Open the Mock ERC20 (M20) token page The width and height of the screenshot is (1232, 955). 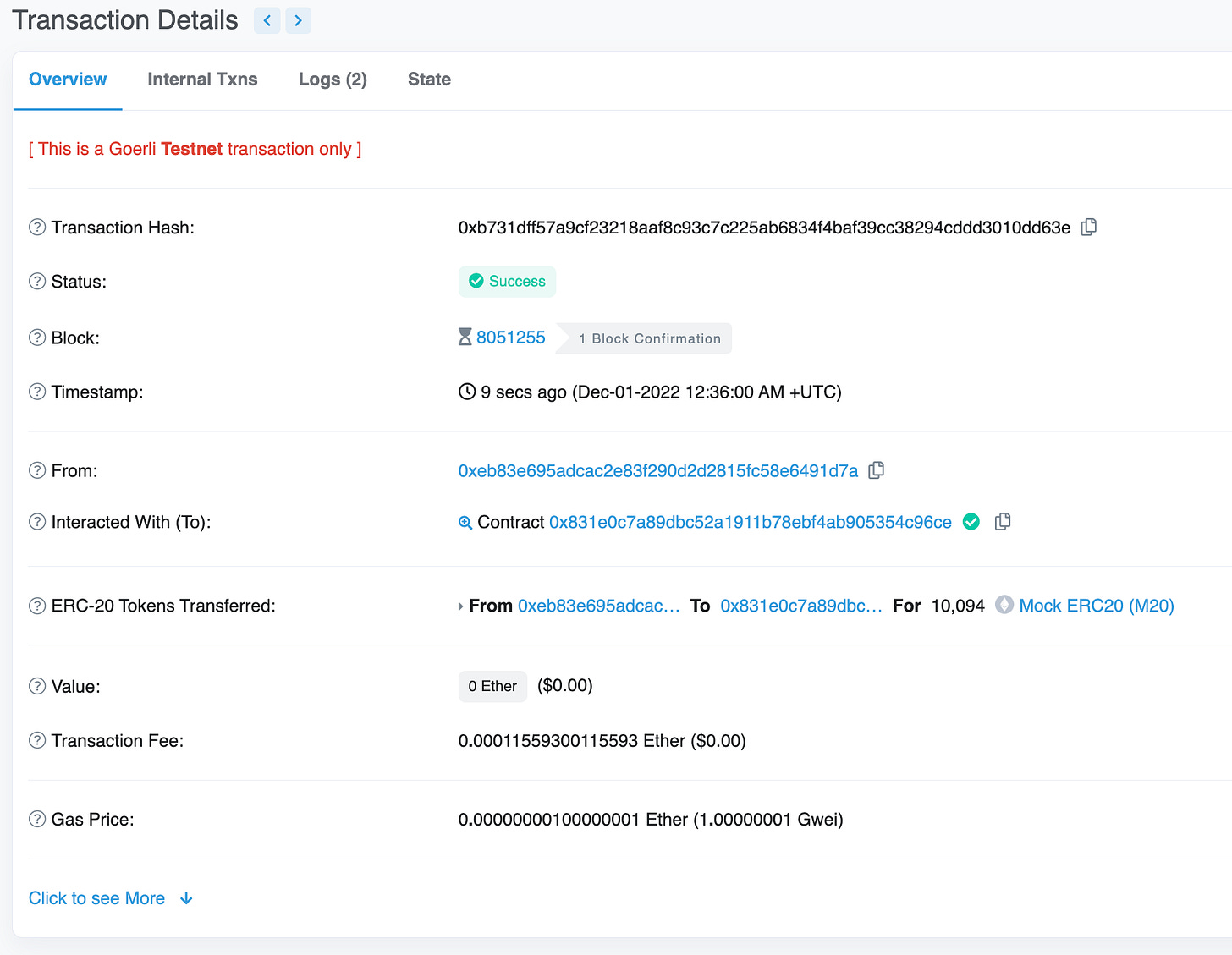(x=1096, y=606)
